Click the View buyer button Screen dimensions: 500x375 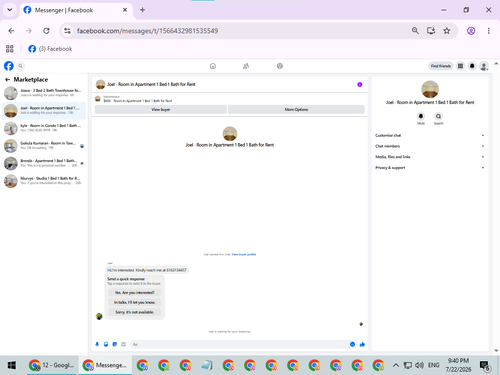[x=161, y=109]
